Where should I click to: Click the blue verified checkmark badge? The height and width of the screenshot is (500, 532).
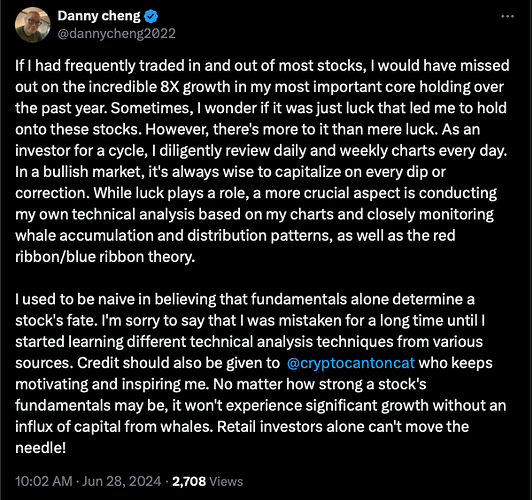point(151,16)
